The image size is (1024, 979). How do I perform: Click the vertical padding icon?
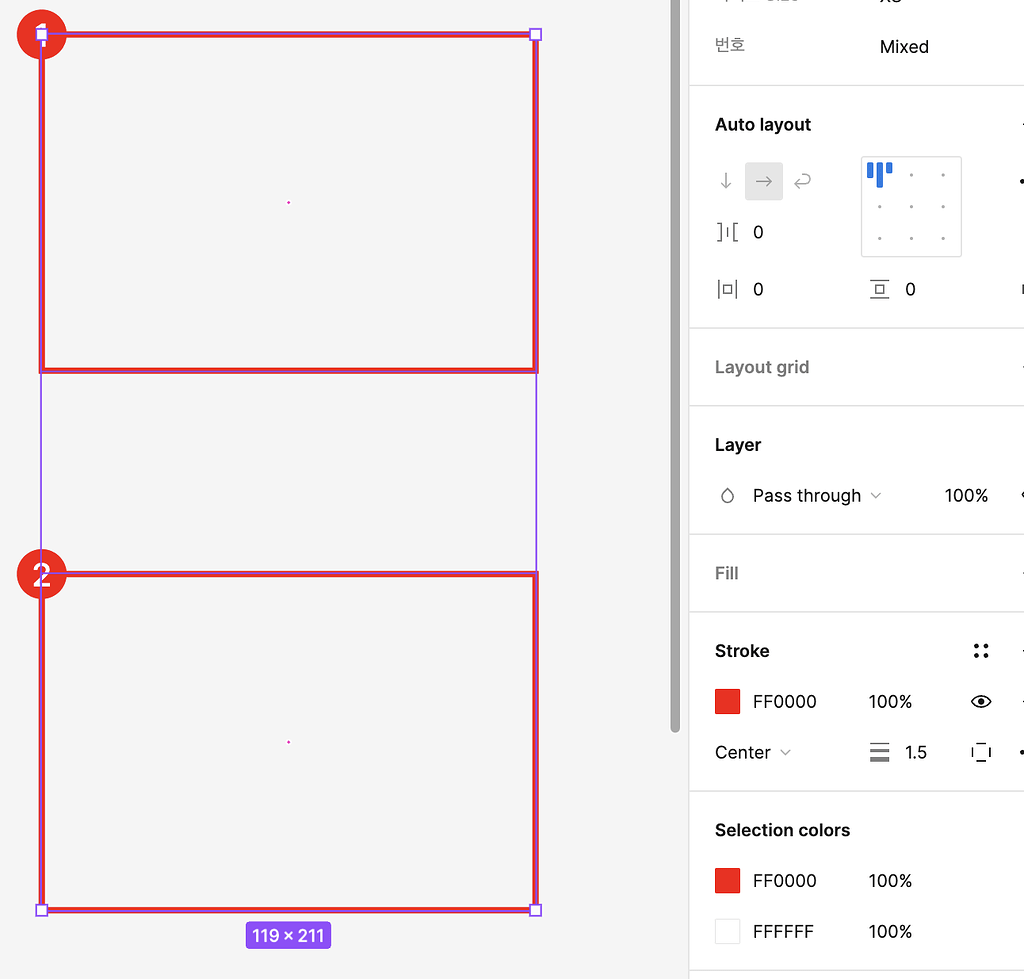pyautogui.click(x=880, y=290)
